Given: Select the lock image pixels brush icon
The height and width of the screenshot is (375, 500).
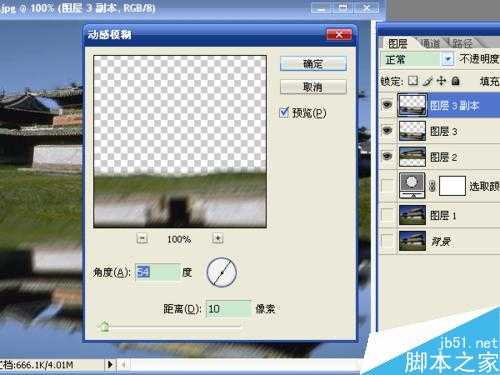Looking at the screenshot, I should 428,81.
